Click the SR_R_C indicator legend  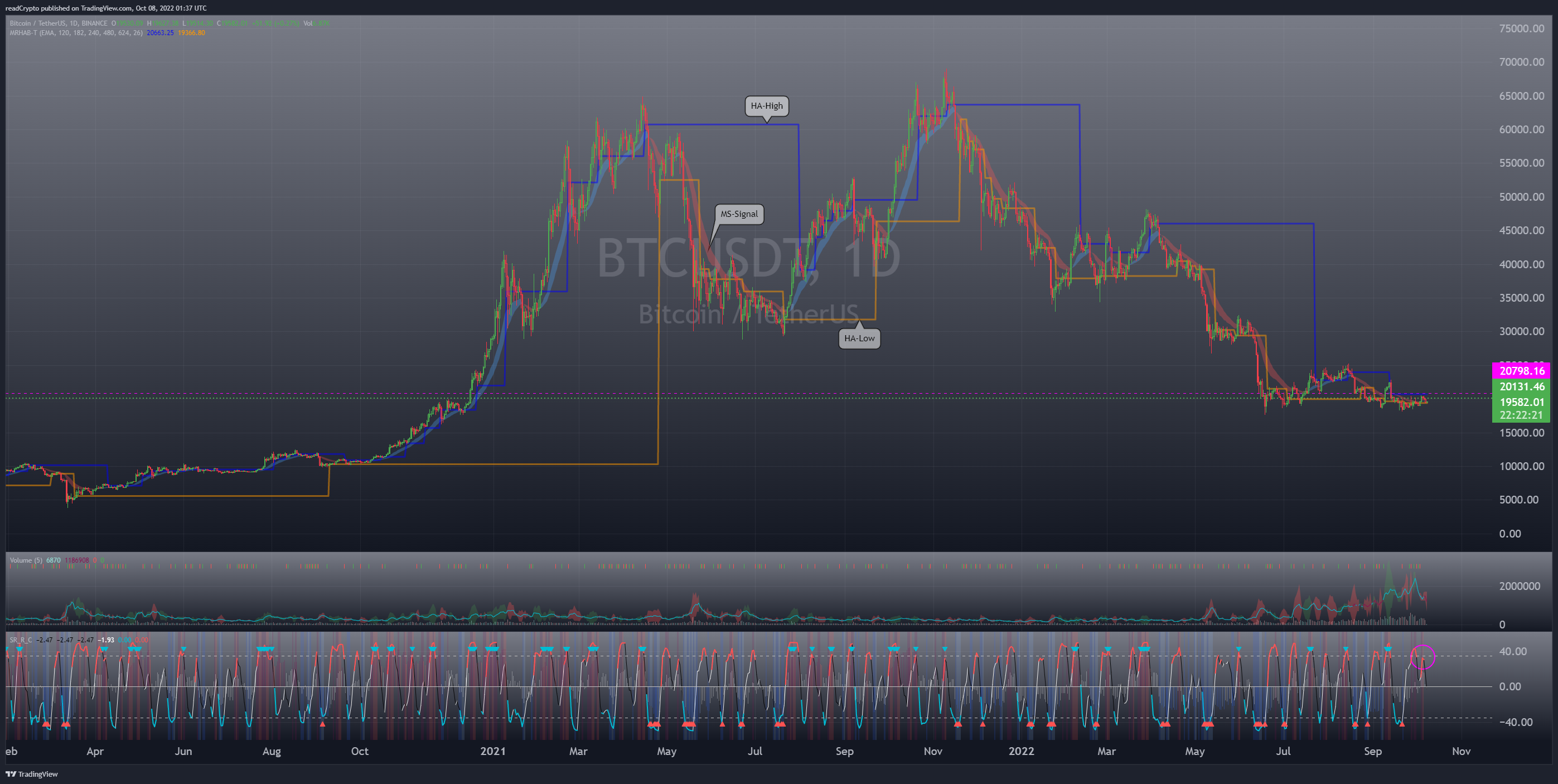[x=21, y=640]
